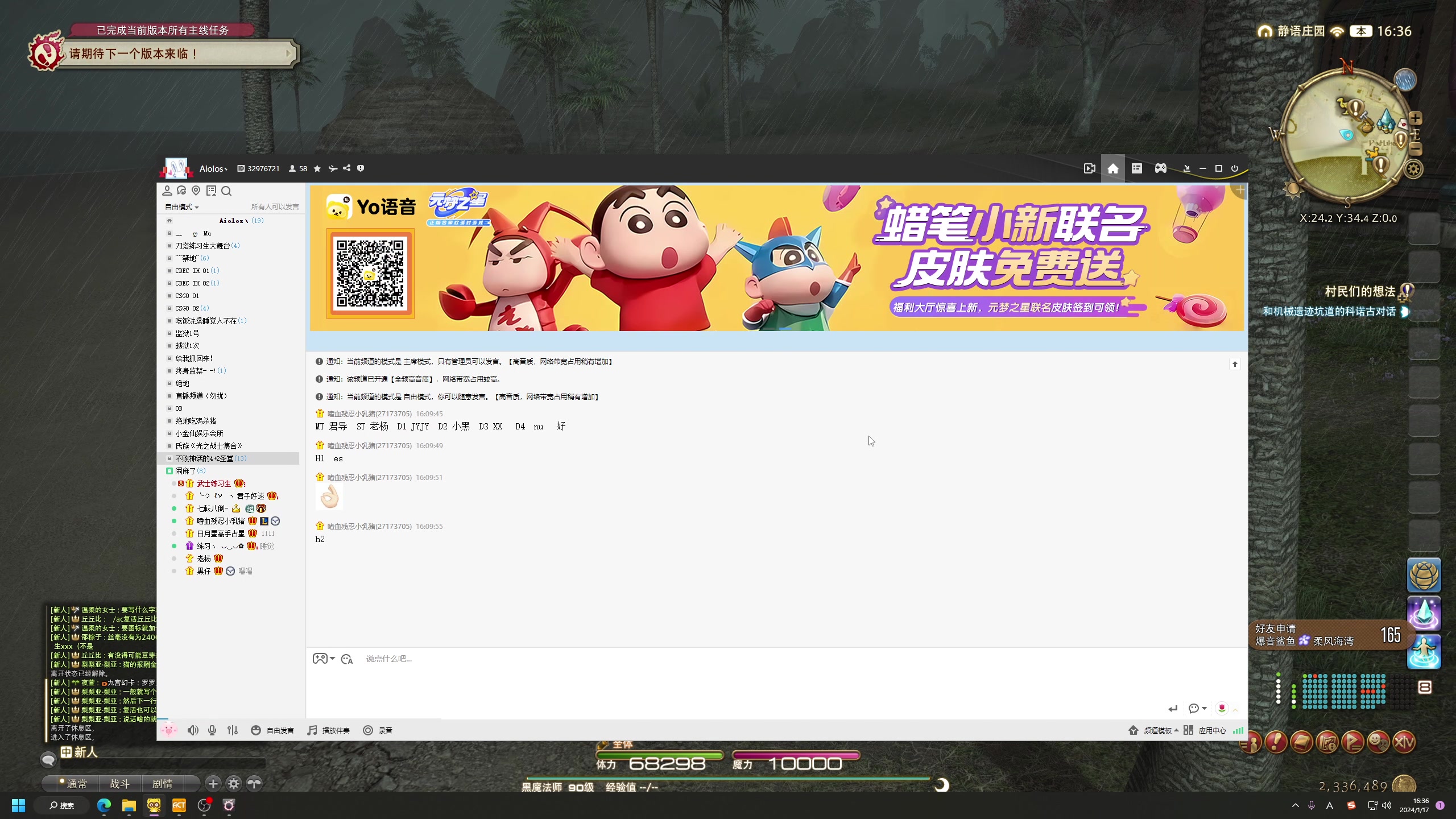Send message with the return arrow button
Screen dimensions: 1456x819
[x=1173, y=708]
